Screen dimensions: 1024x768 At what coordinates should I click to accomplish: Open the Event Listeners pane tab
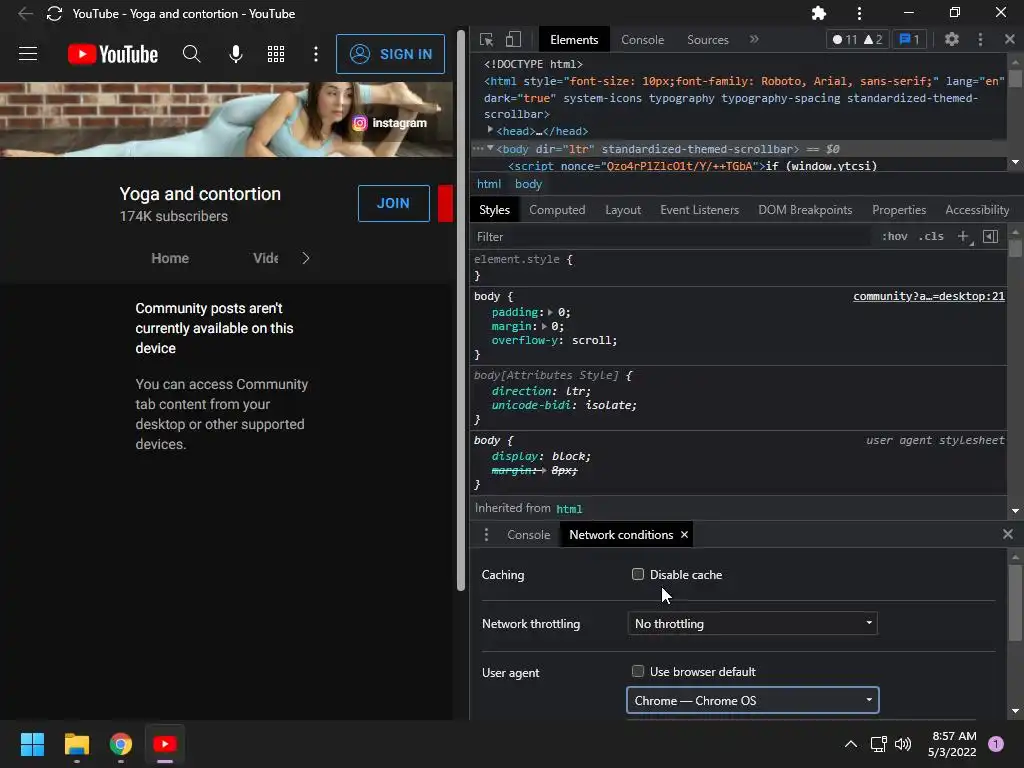pyautogui.click(x=699, y=210)
